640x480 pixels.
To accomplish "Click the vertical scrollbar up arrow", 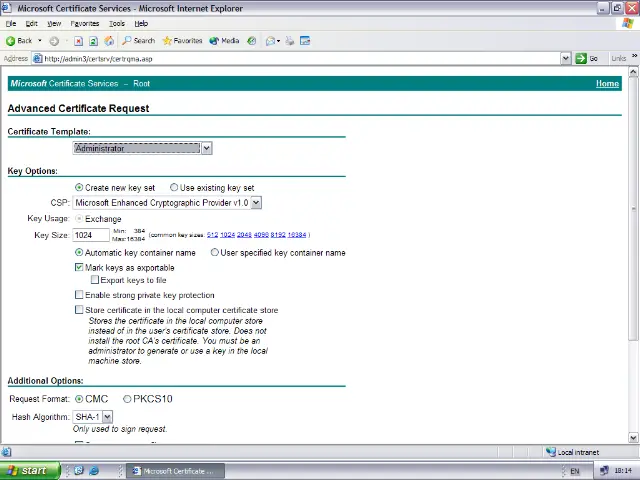I will [x=633, y=72].
